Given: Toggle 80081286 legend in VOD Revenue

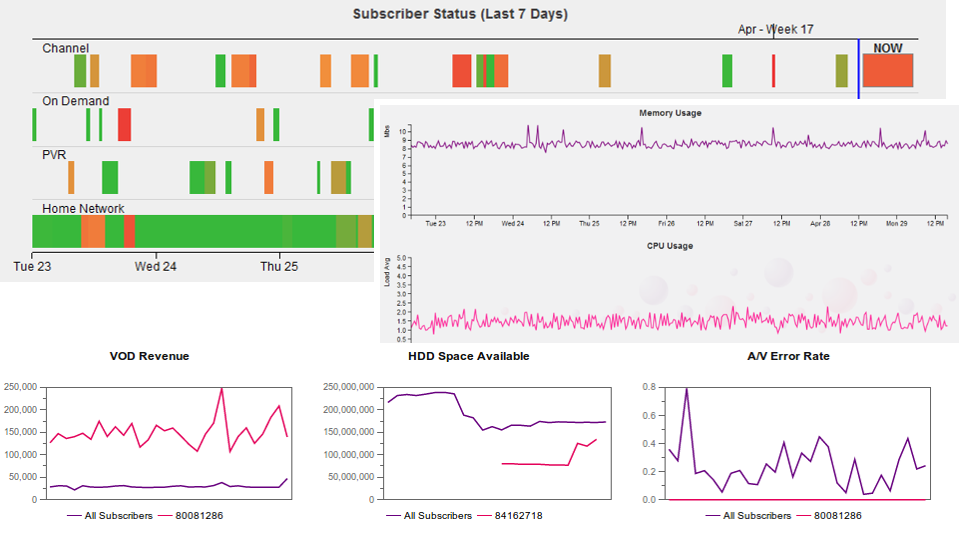Looking at the screenshot, I should coord(191,516).
